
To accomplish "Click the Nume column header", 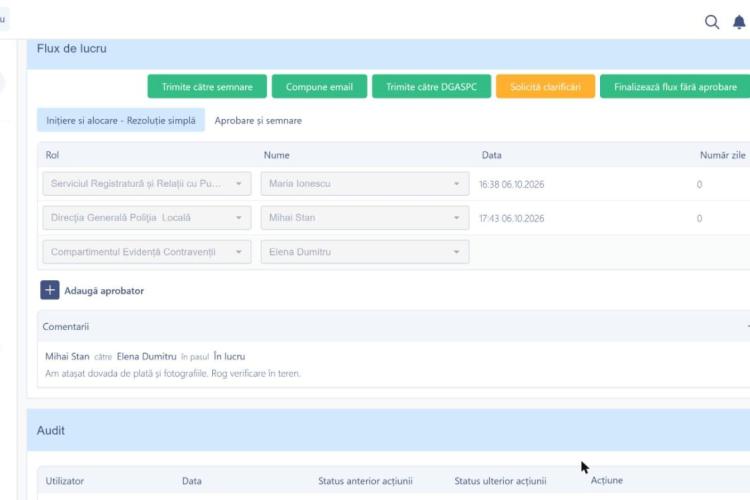I will click(x=276, y=155).
